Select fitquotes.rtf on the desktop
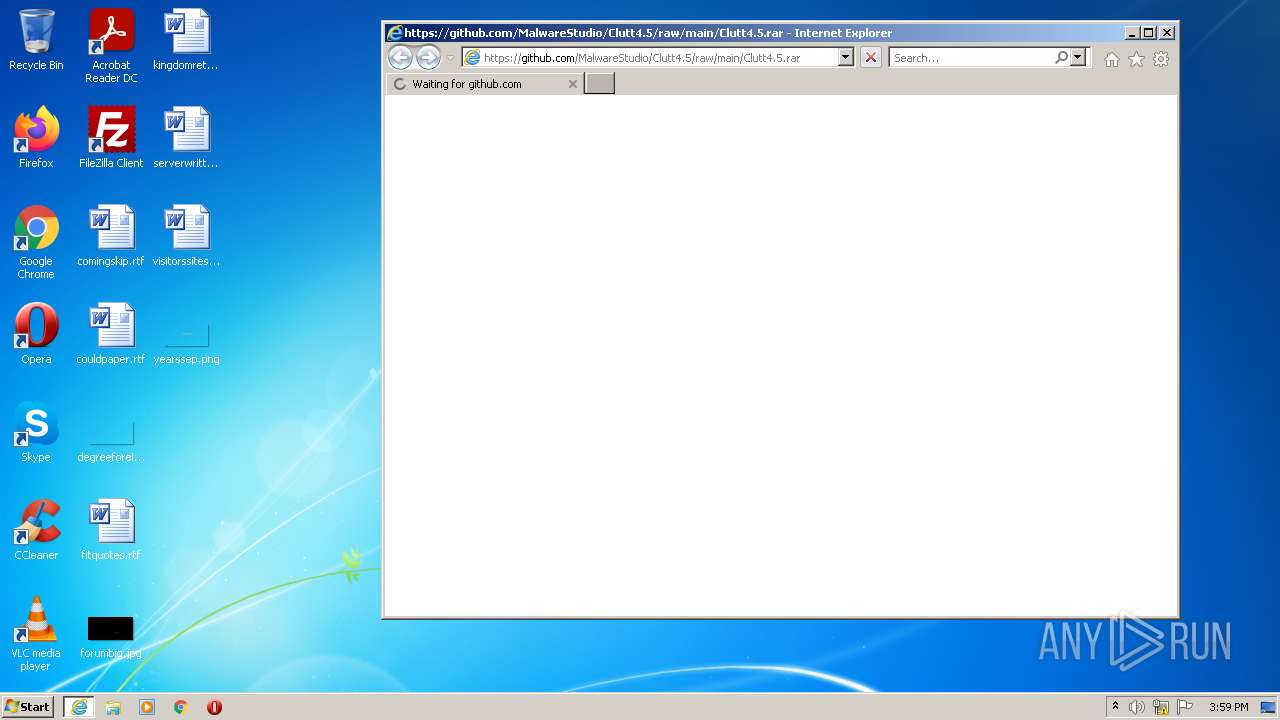 tap(111, 530)
